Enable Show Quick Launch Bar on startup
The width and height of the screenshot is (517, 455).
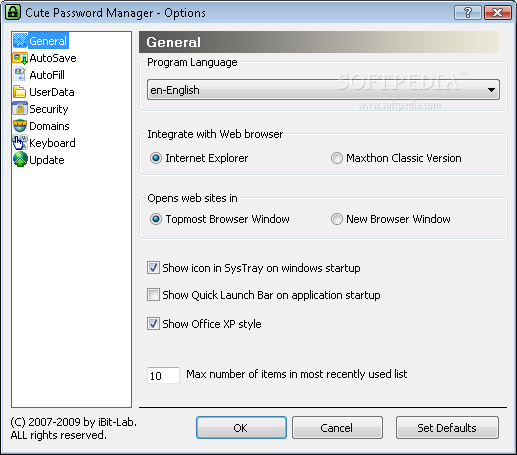tap(153, 295)
